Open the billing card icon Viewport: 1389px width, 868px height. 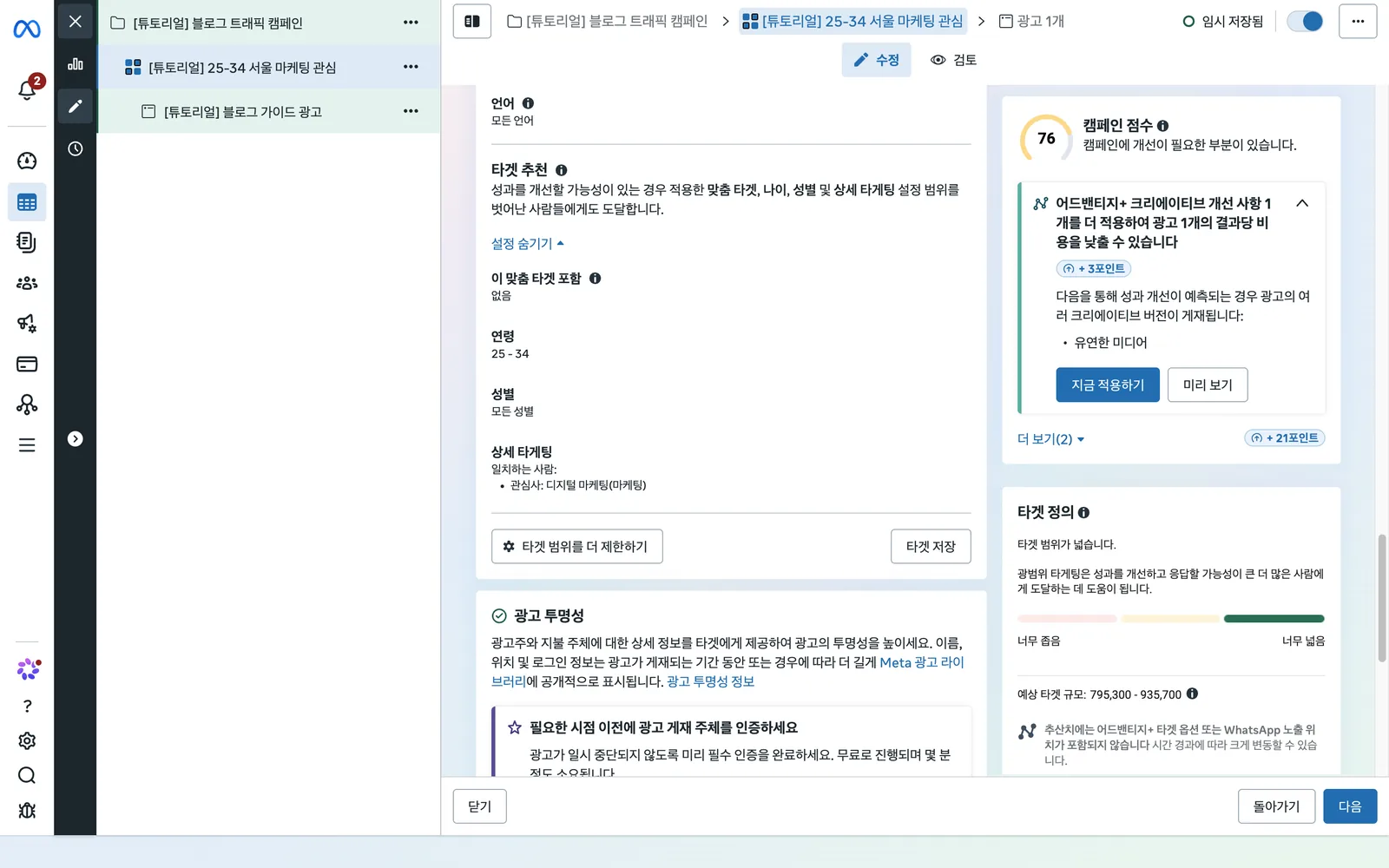tap(27, 364)
